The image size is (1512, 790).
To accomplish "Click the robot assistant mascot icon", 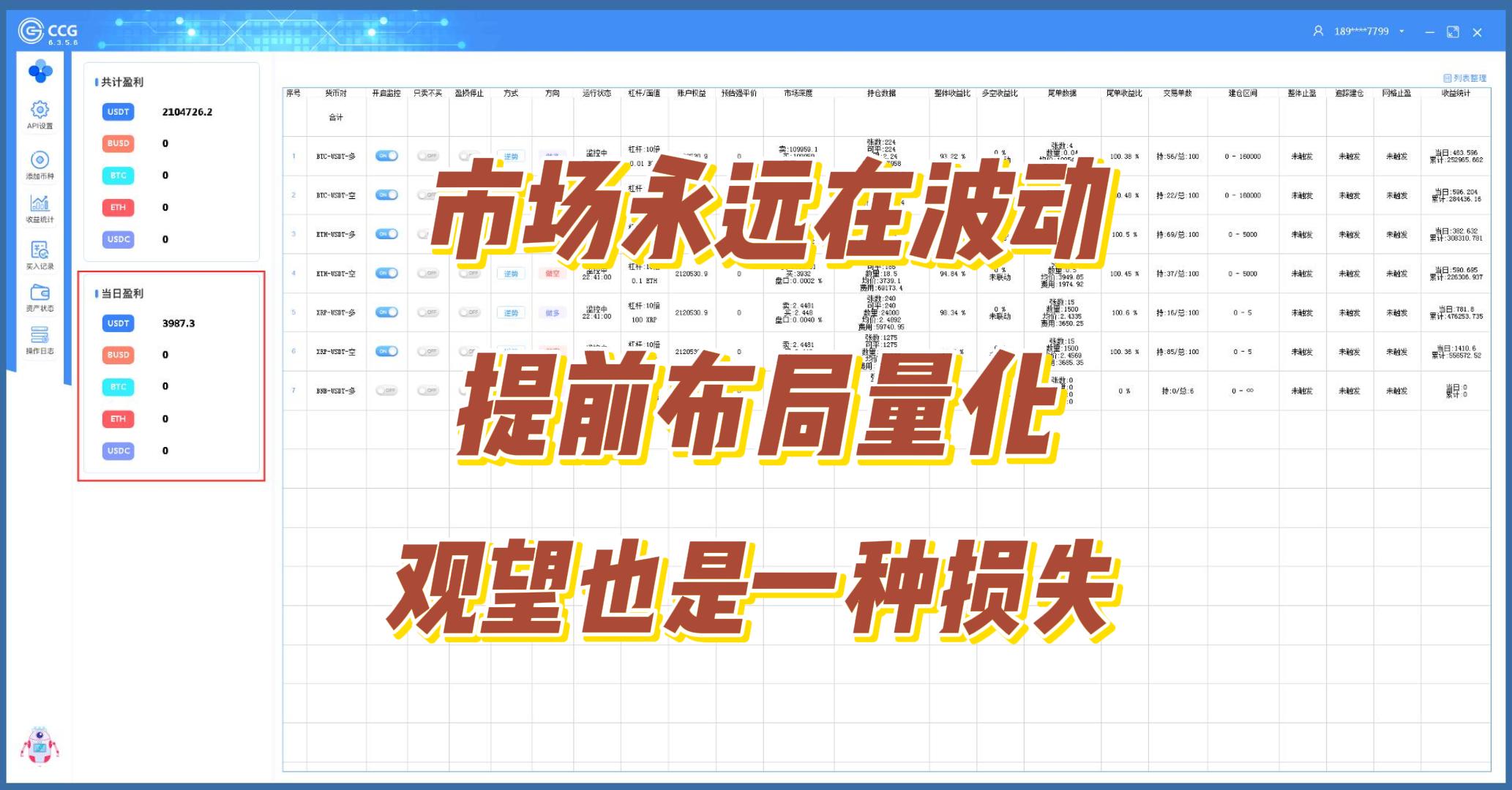I will [x=40, y=746].
